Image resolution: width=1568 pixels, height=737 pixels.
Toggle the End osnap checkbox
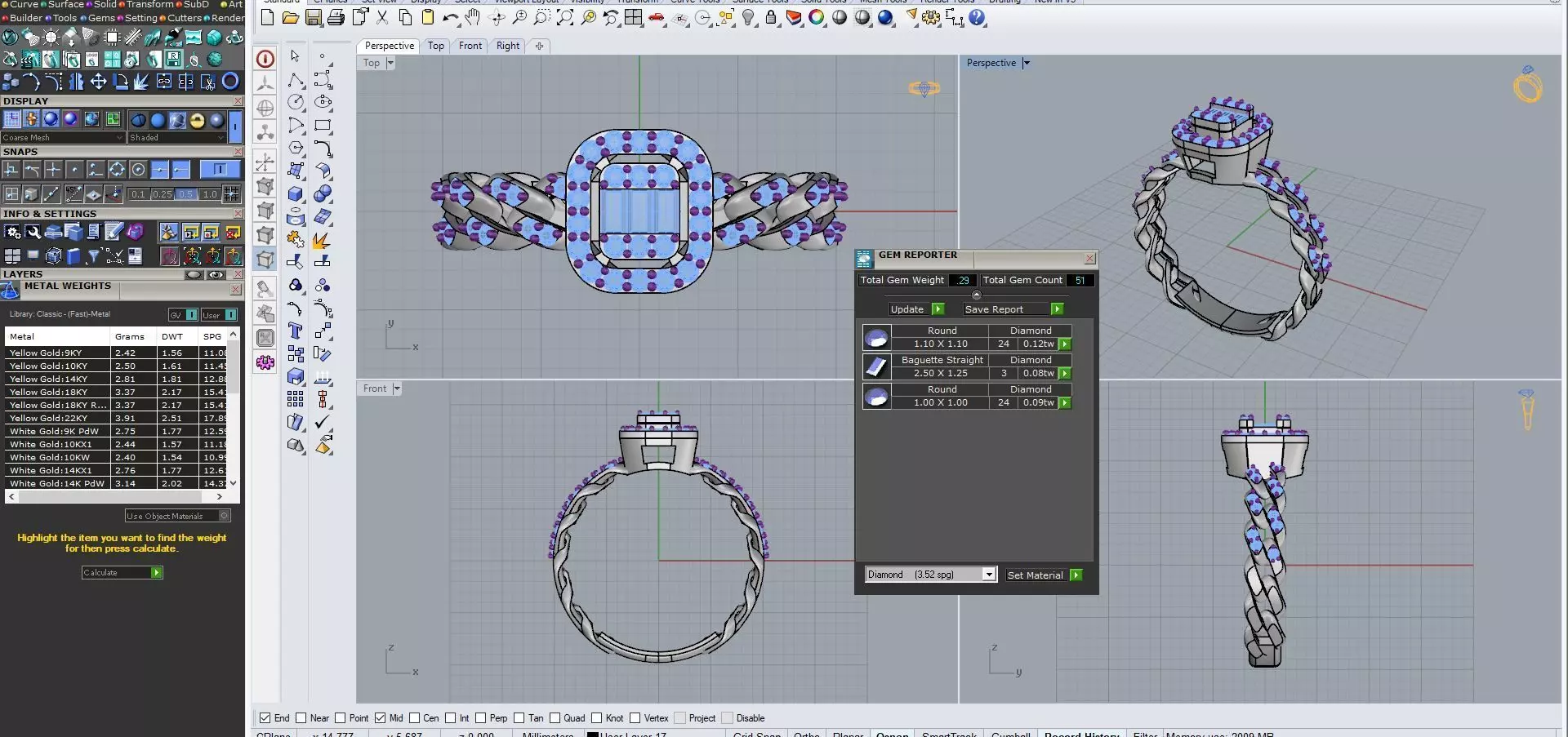(265, 718)
